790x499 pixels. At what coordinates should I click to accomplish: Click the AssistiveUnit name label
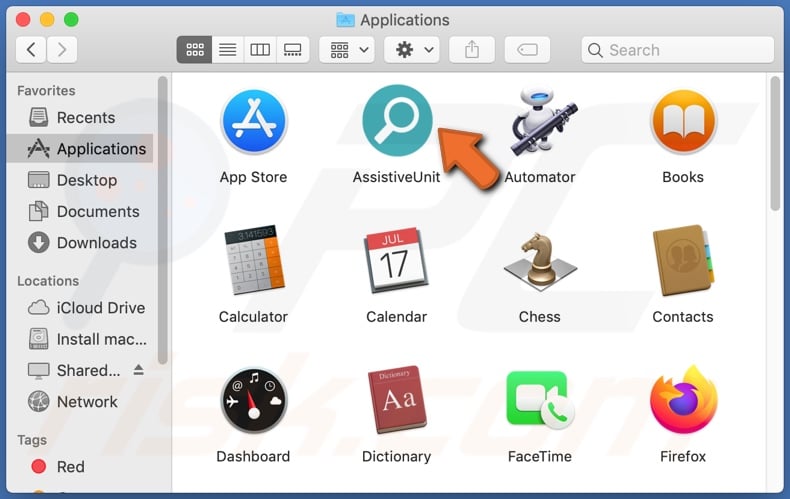(397, 177)
